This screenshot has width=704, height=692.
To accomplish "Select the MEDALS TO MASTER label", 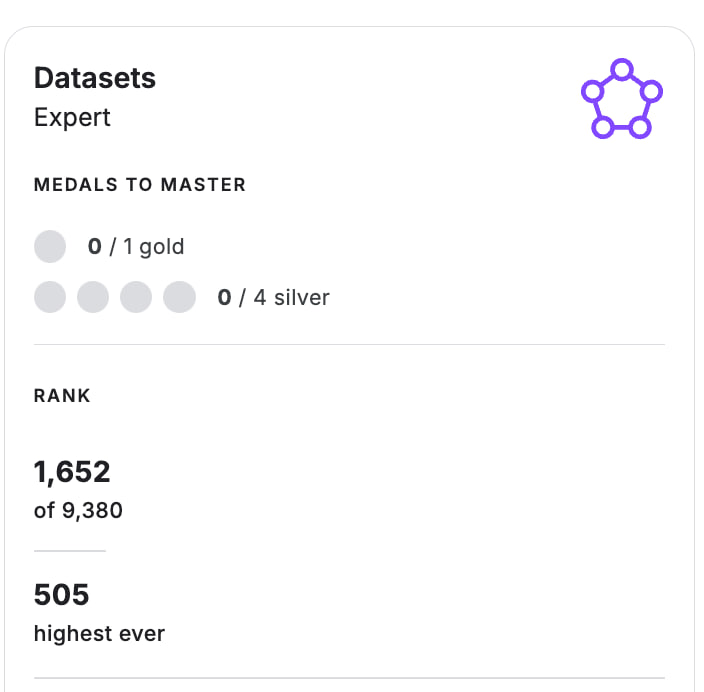I will (140, 185).
